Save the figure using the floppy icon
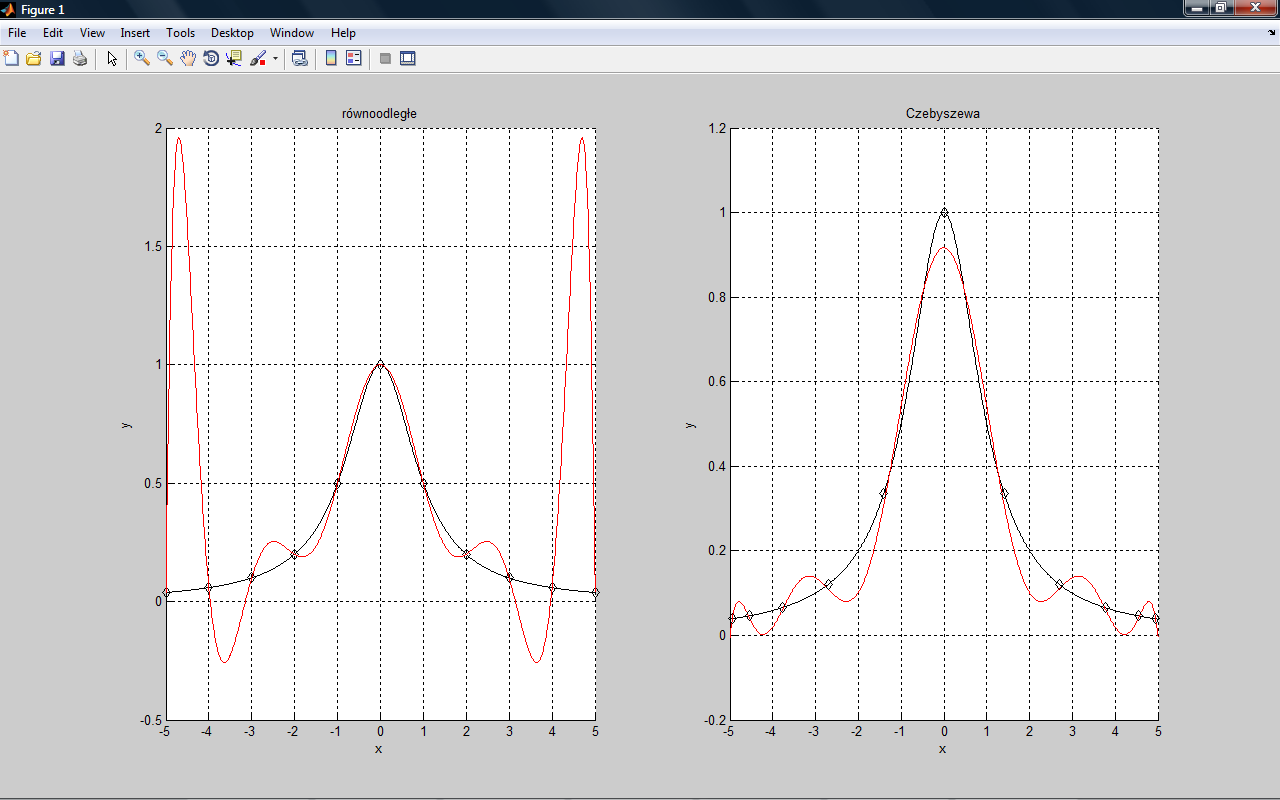The width and height of the screenshot is (1280, 800). pos(57,59)
